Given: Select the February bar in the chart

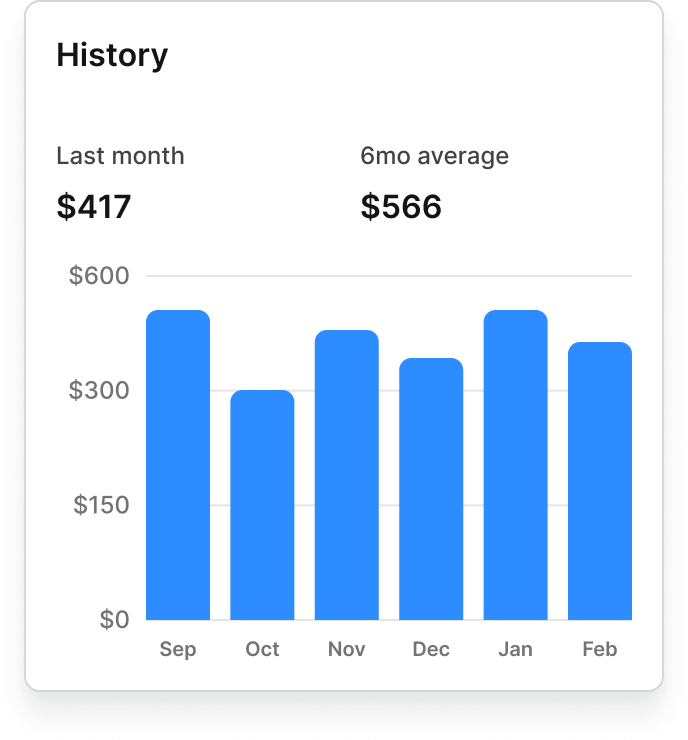Looking at the screenshot, I should coord(600,481).
